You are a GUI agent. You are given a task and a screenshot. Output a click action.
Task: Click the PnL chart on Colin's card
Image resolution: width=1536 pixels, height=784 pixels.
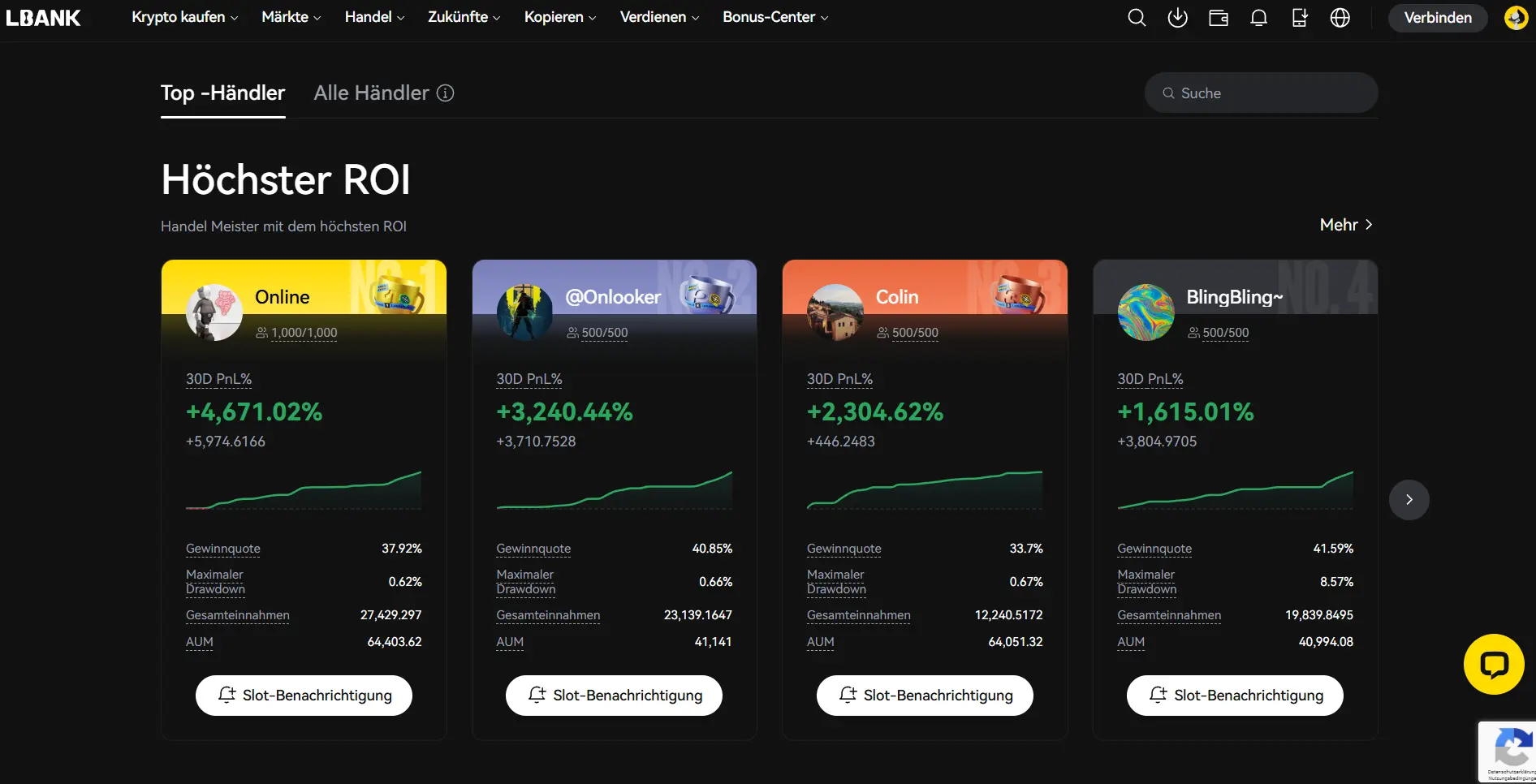coord(925,490)
